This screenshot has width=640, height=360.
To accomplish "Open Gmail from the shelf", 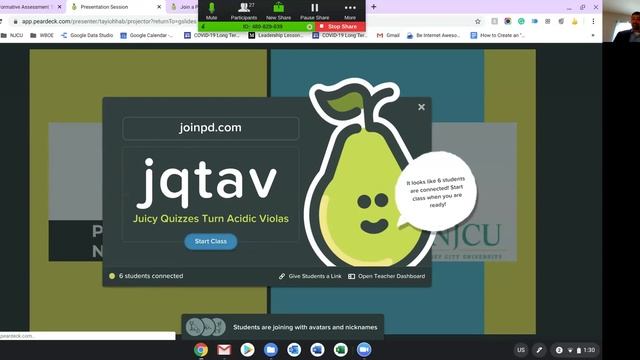I will [224, 350].
